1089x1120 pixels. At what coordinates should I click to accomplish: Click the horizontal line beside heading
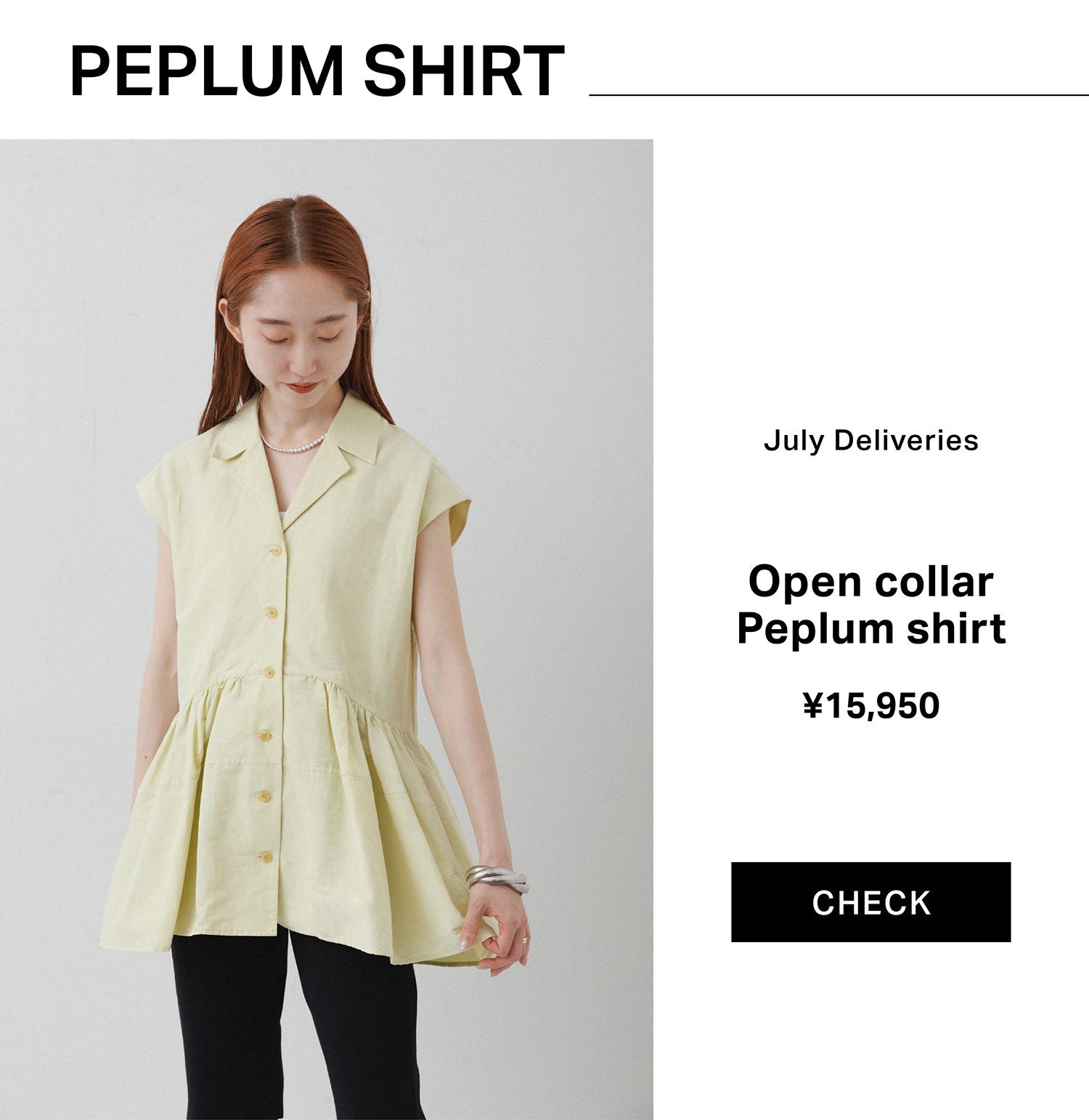pos(839,94)
